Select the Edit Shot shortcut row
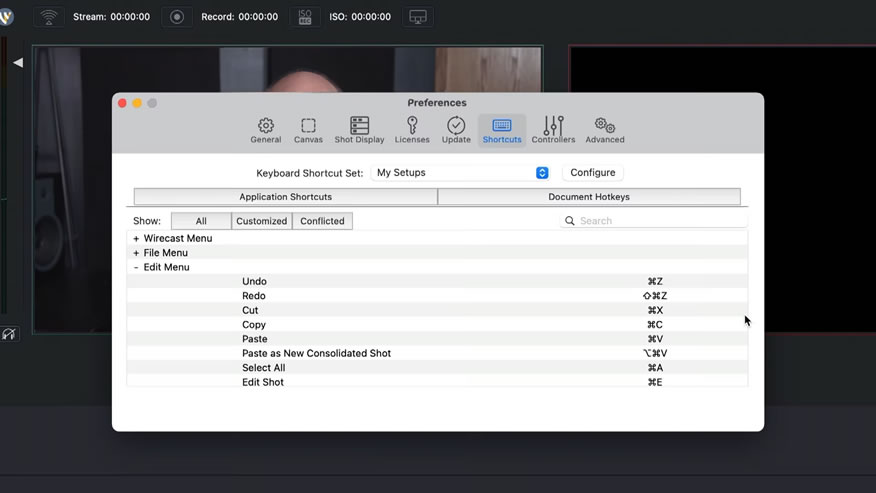 [437, 382]
